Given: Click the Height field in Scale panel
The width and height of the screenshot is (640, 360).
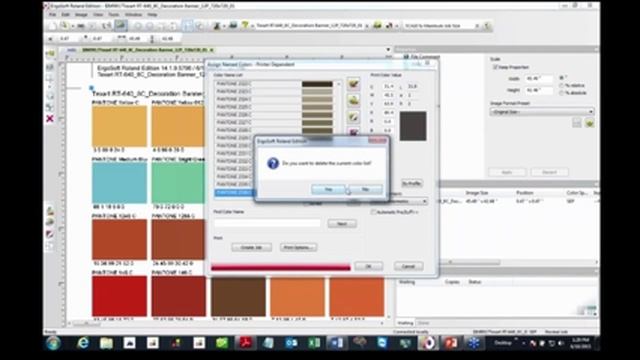Looking at the screenshot, I should coord(539,90).
